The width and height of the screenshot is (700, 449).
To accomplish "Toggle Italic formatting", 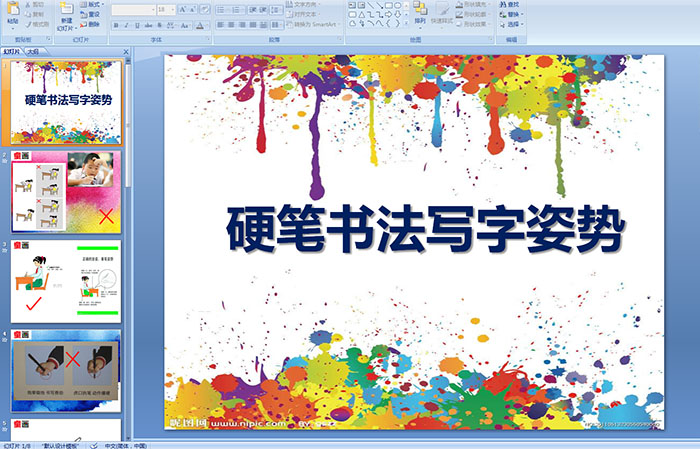I will coord(127,25).
